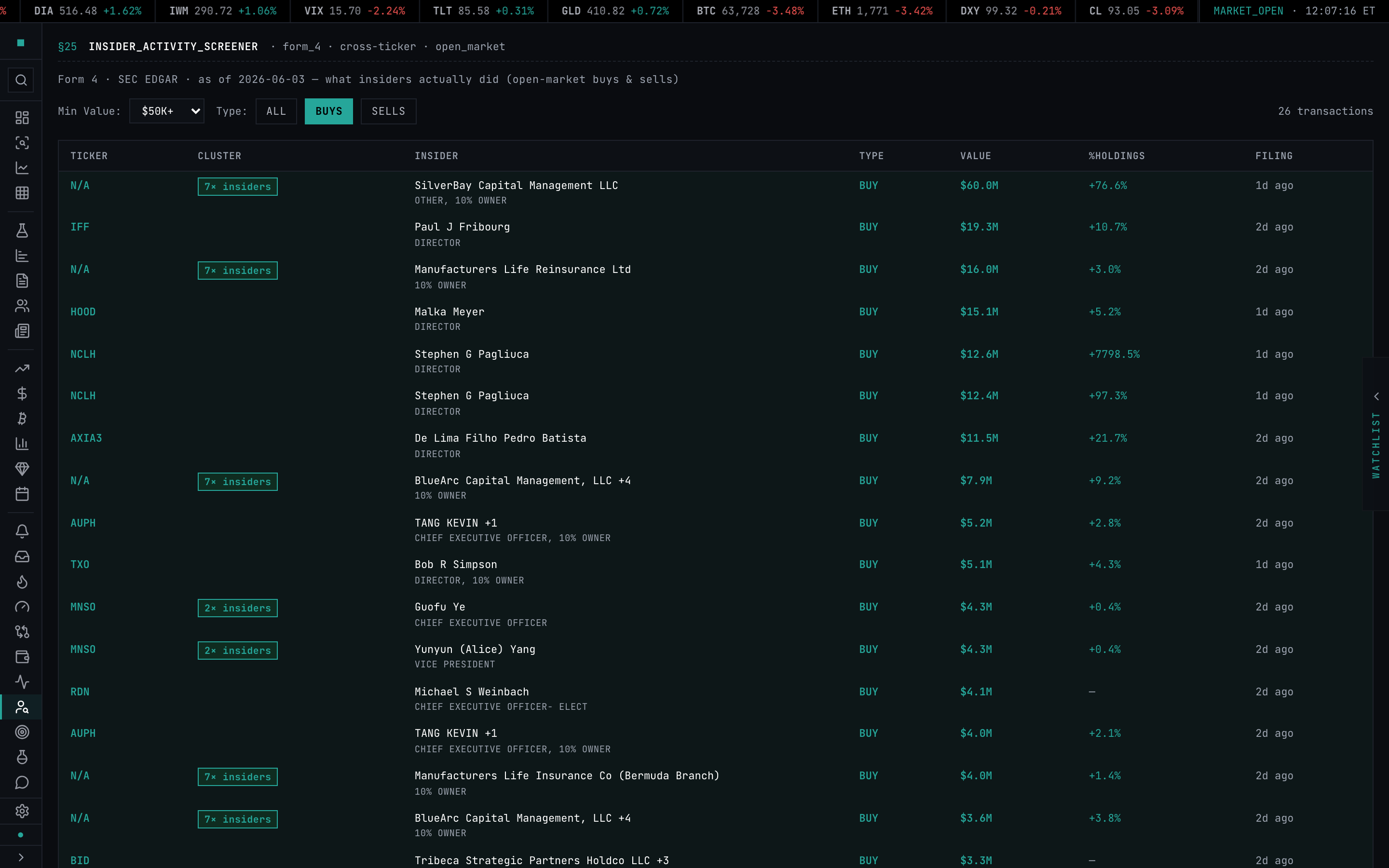This screenshot has width=1389, height=868.
Task: Open the activity pulse icon
Action: (22, 682)
